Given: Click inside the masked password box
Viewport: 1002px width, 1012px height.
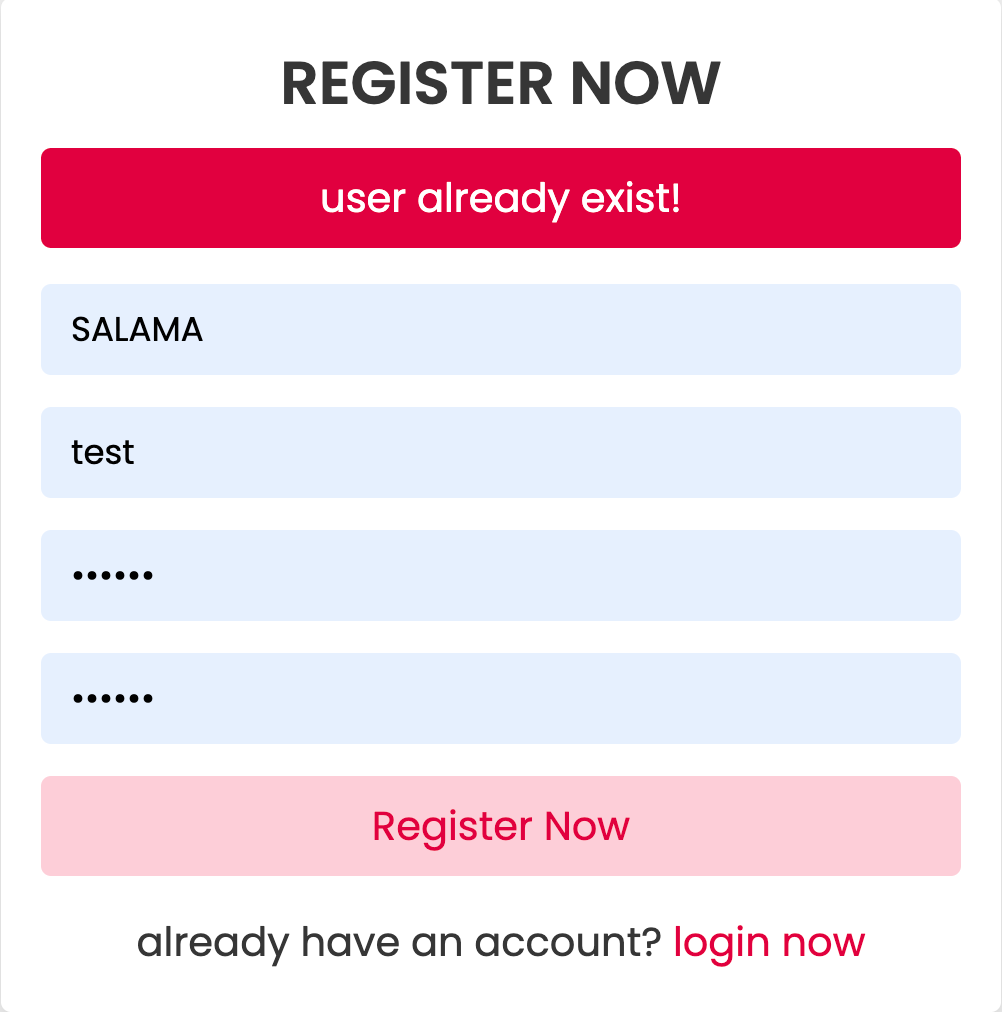Looking at the screenshot, I should 500,575.
